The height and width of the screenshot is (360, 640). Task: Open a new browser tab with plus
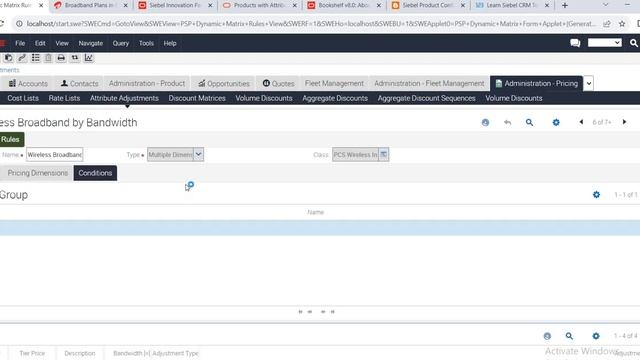pyautogui.click(x=564, y=5)
